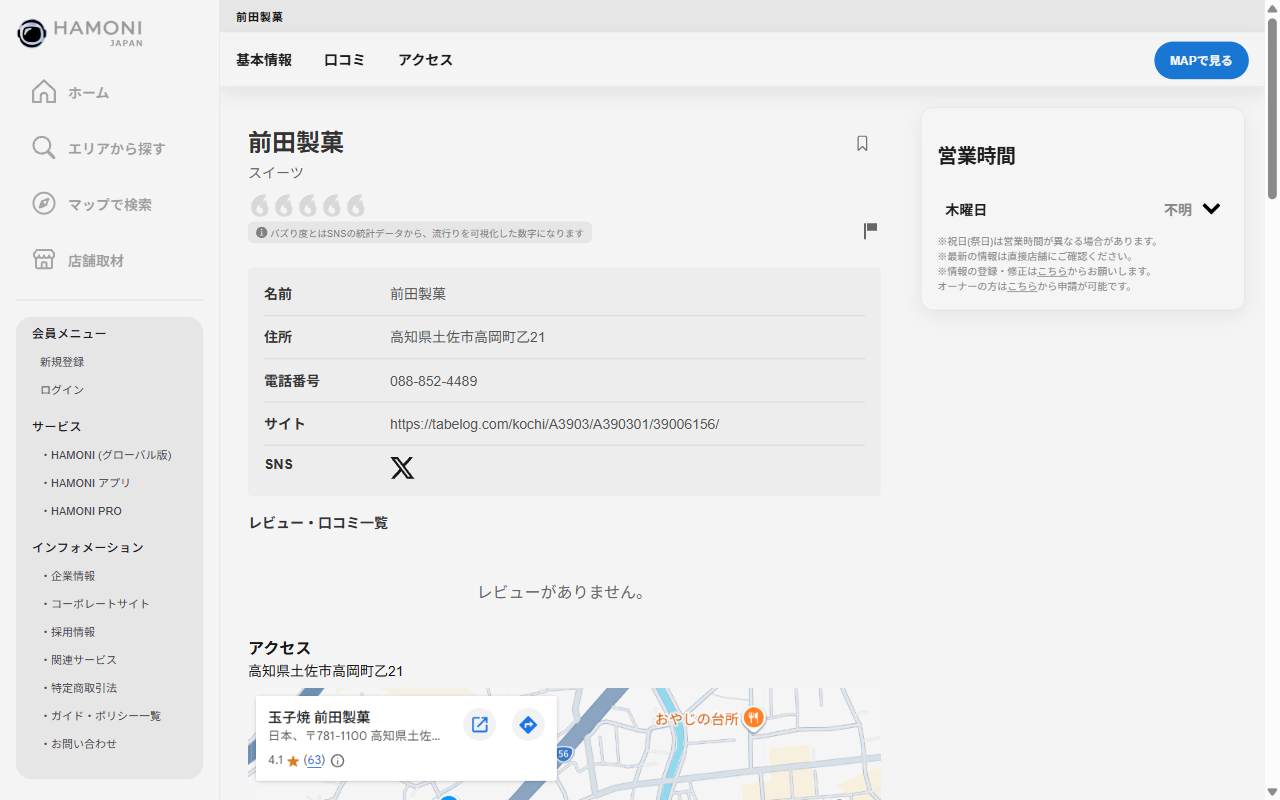Click the rating info icon on map card
1280x800 pixels.
[338, 761]
